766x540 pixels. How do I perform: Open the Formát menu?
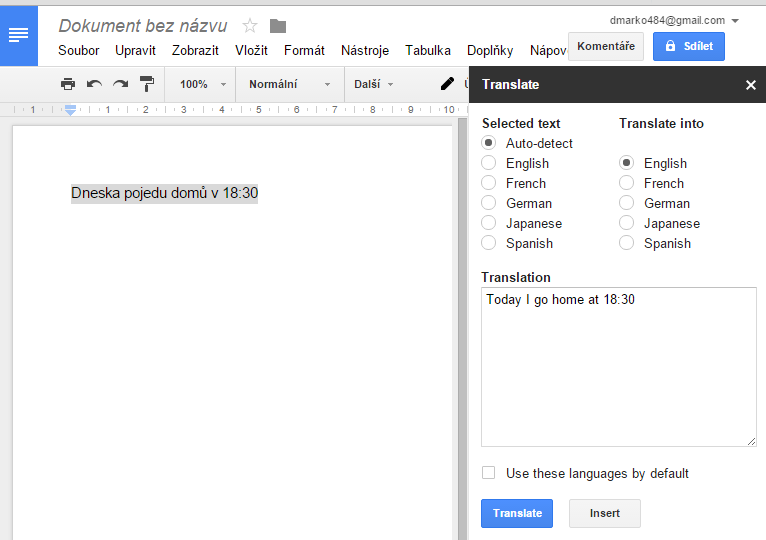[x=304, y=50]
